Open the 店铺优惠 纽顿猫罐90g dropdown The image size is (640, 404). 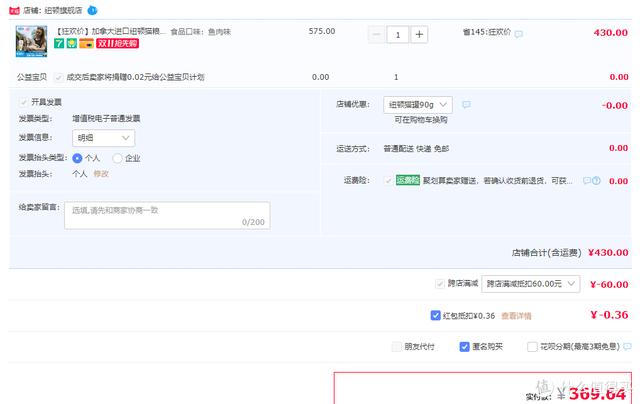point(418,105)
